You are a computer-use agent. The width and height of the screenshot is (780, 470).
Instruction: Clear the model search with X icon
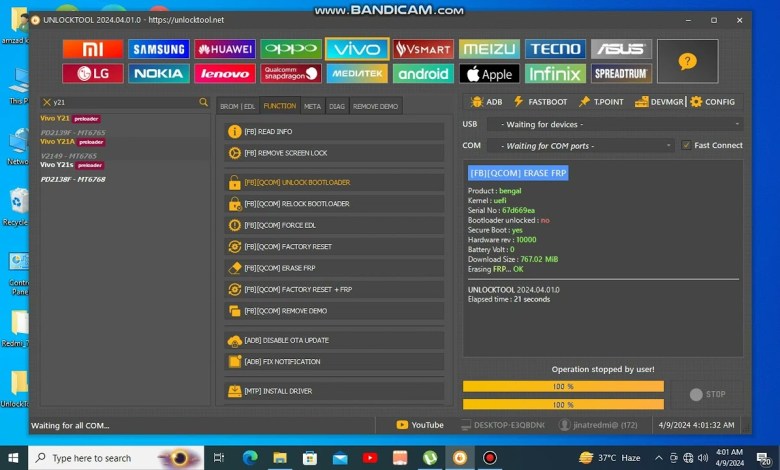(47, 102)
